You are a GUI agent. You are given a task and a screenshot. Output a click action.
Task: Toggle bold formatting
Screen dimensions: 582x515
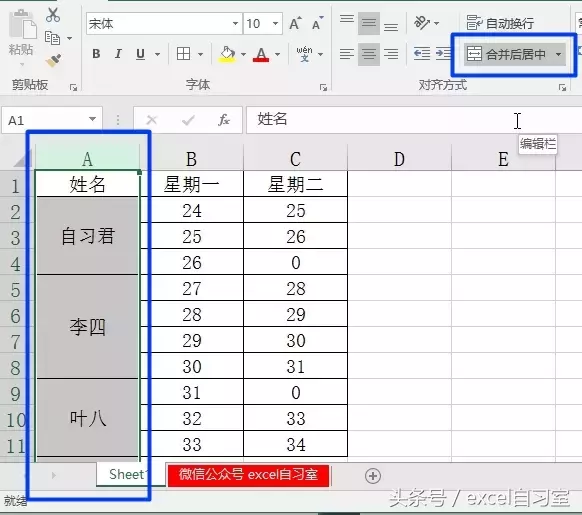96,54
